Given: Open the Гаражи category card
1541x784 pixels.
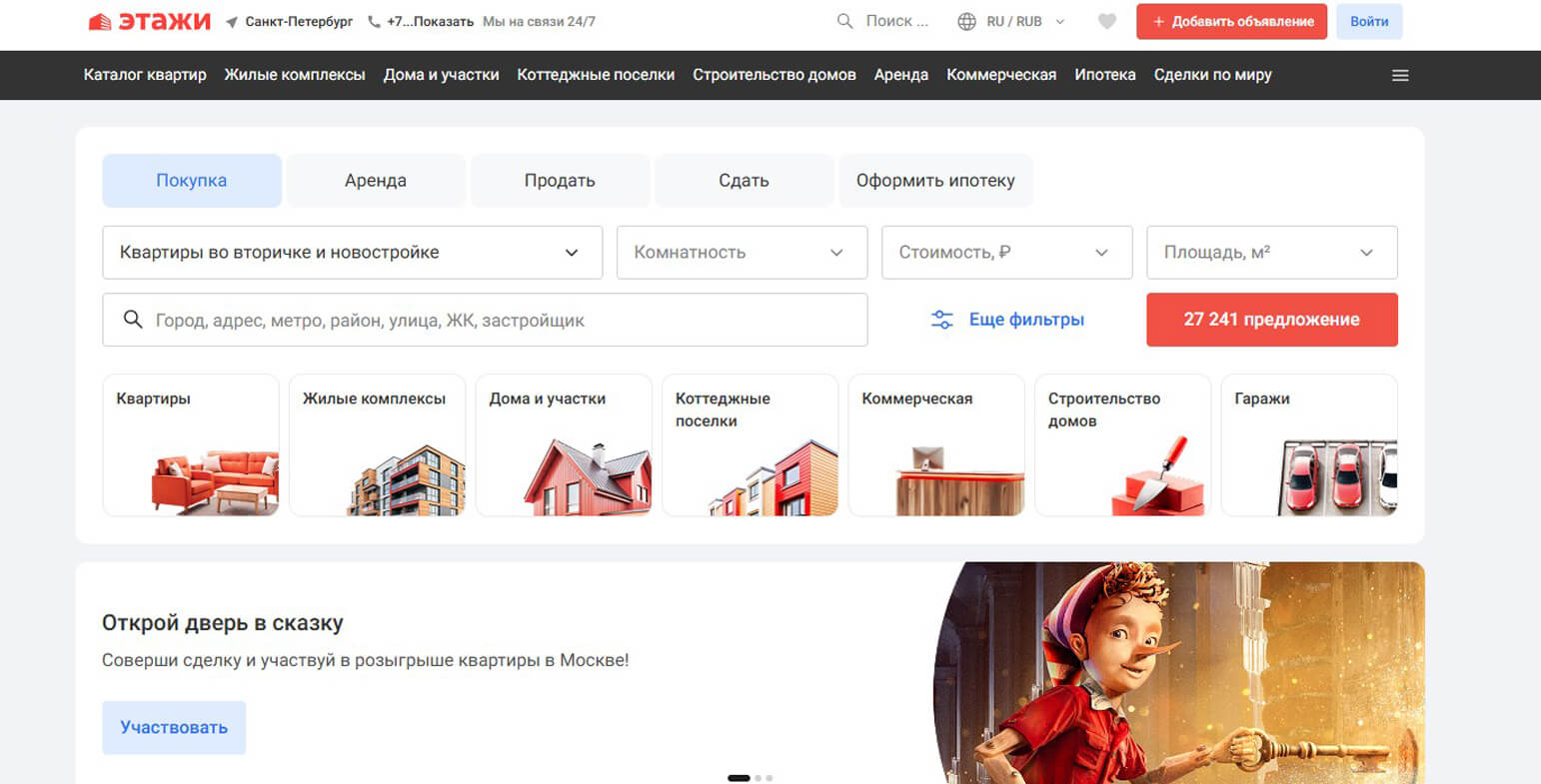Looking at the screenshot, I should (x=1309, y=445).
